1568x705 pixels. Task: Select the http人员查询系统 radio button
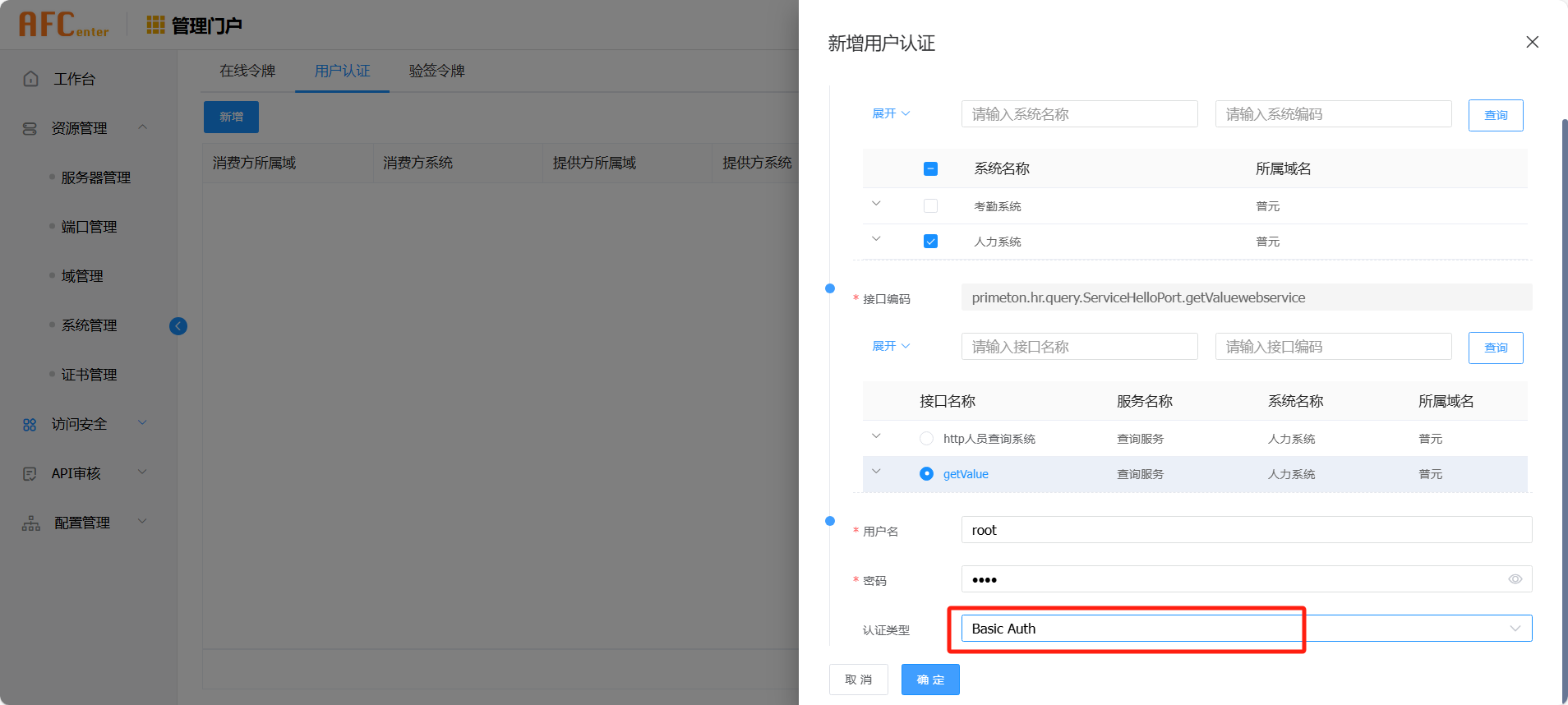(x=926, y=439)
